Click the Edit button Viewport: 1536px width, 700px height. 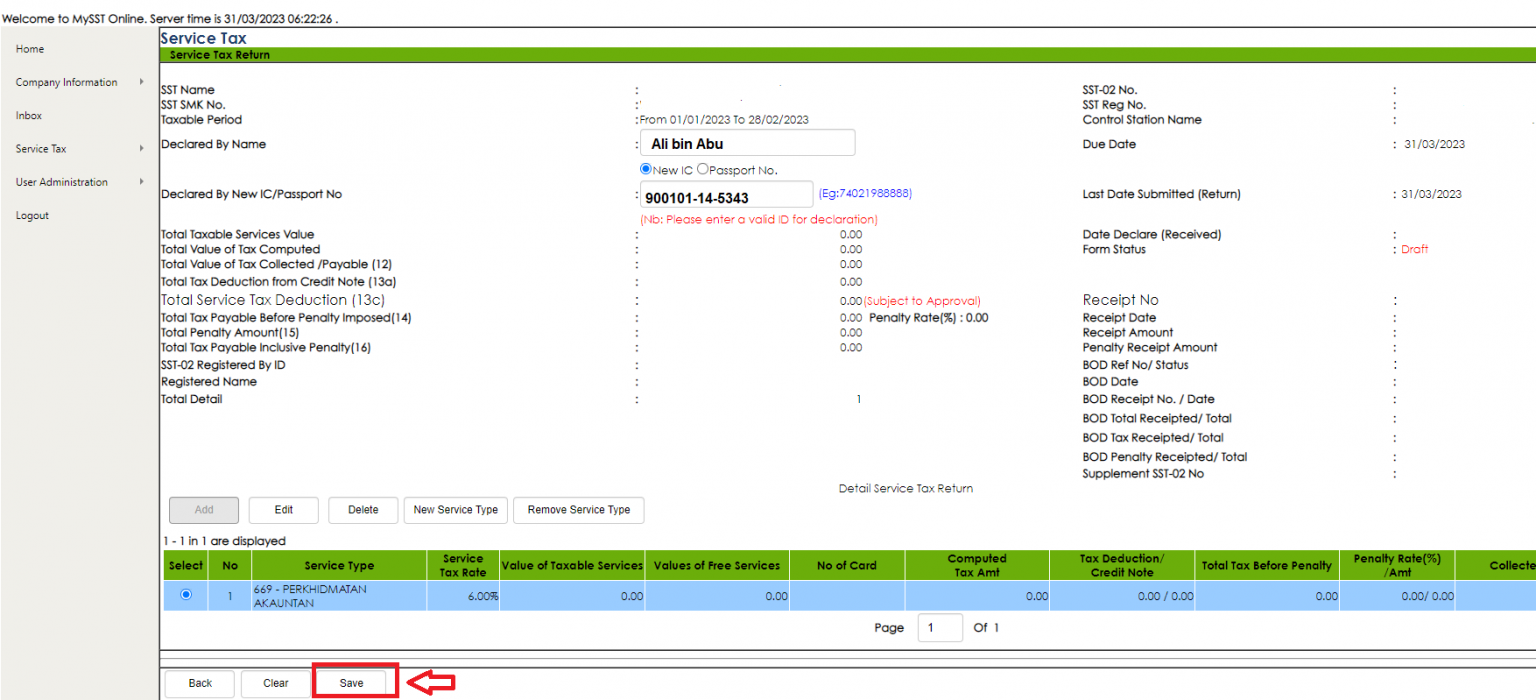pos(284,510)
